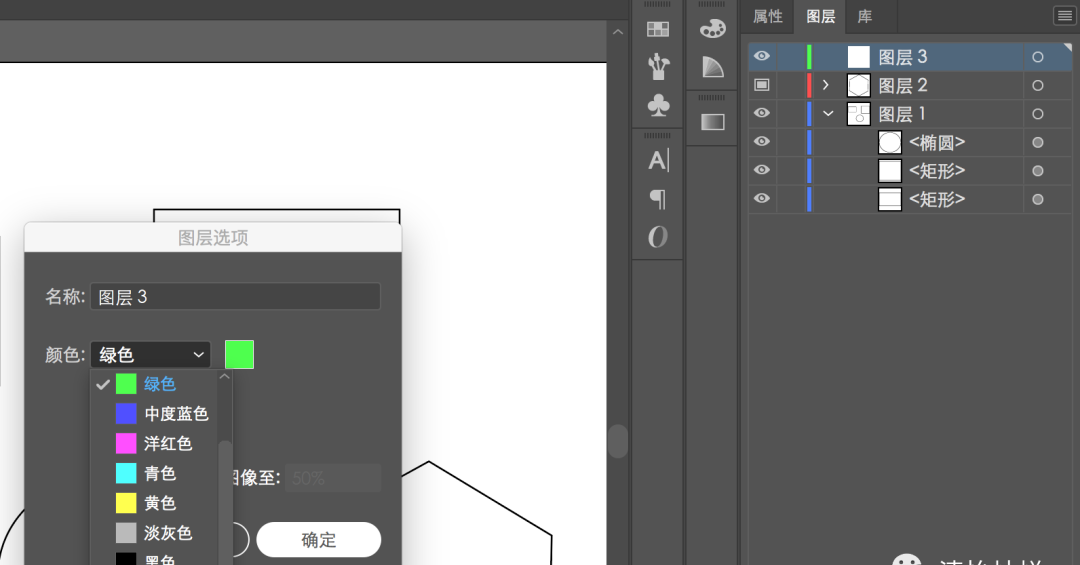Click the green color swatch beside dropdown
The width and height of the screenshot is (1080, 565).
(x=239, y=354)
